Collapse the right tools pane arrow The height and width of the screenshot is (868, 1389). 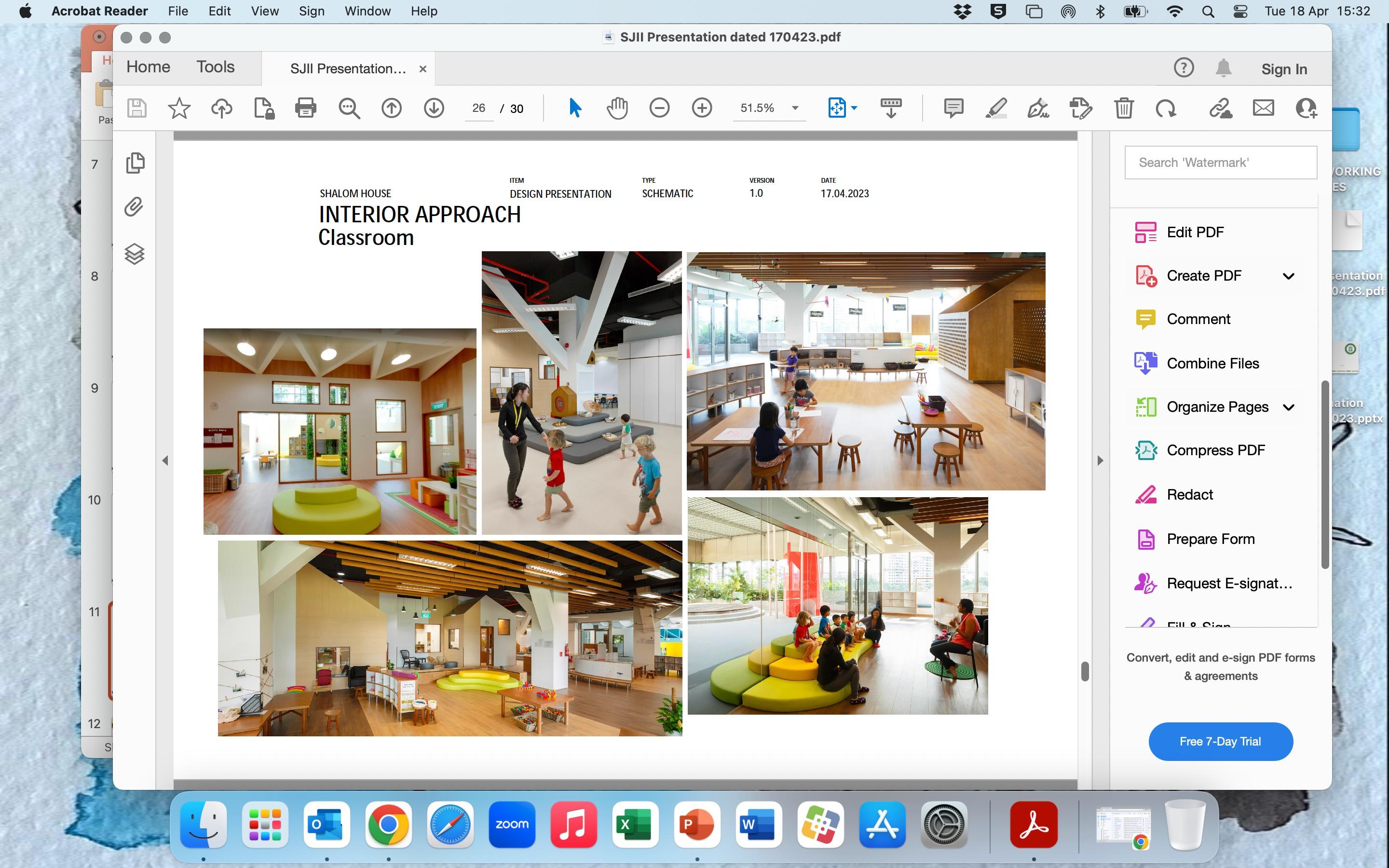tap(1100, 461)
